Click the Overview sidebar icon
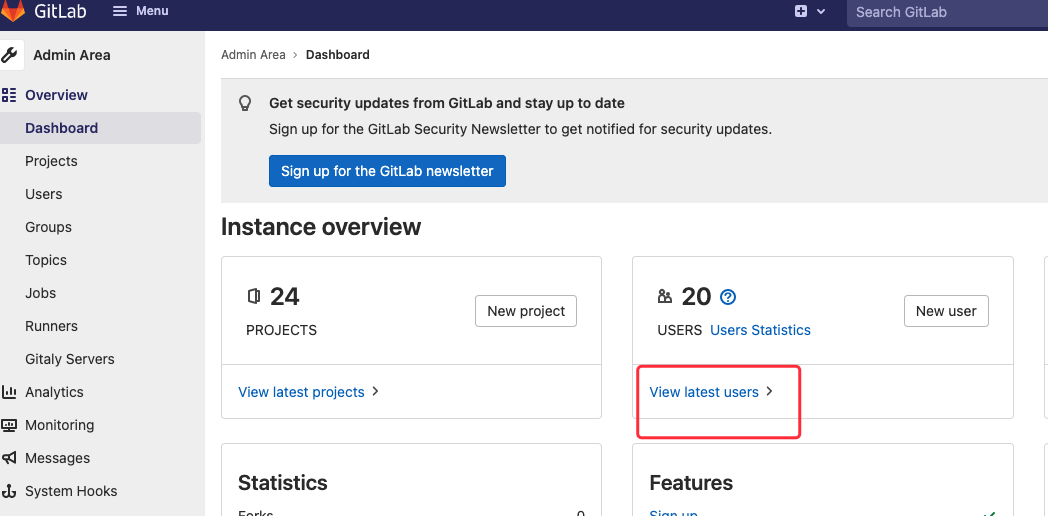 (9, 95)
